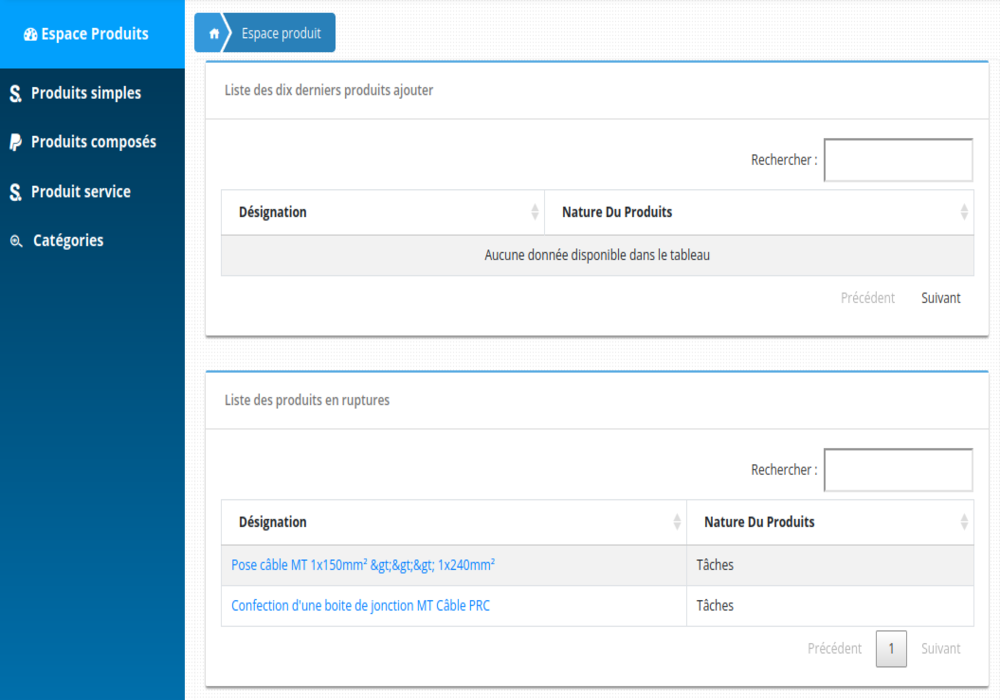Click the icon next to Produit service

click(15, 192)
